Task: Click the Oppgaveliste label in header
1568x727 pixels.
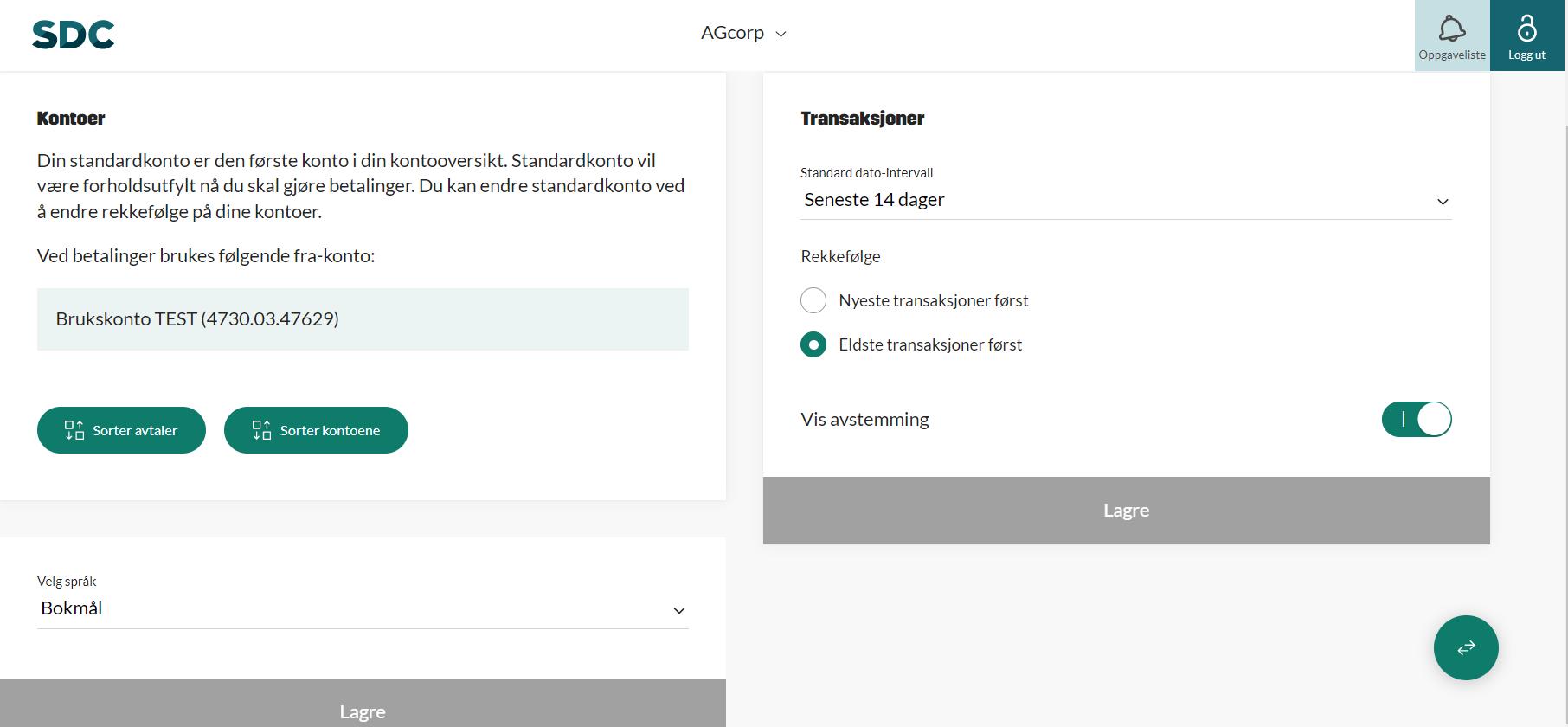Action: pyautogui.click(x=1451, y=55)
